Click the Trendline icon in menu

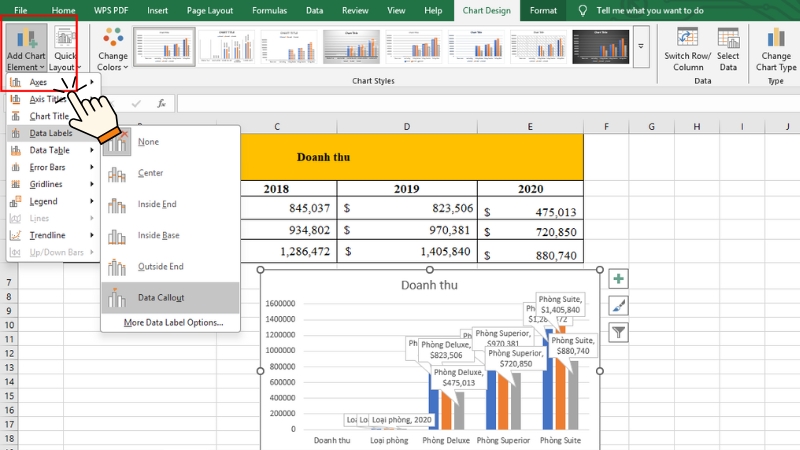pyautogui.click(x=15, y=235)
